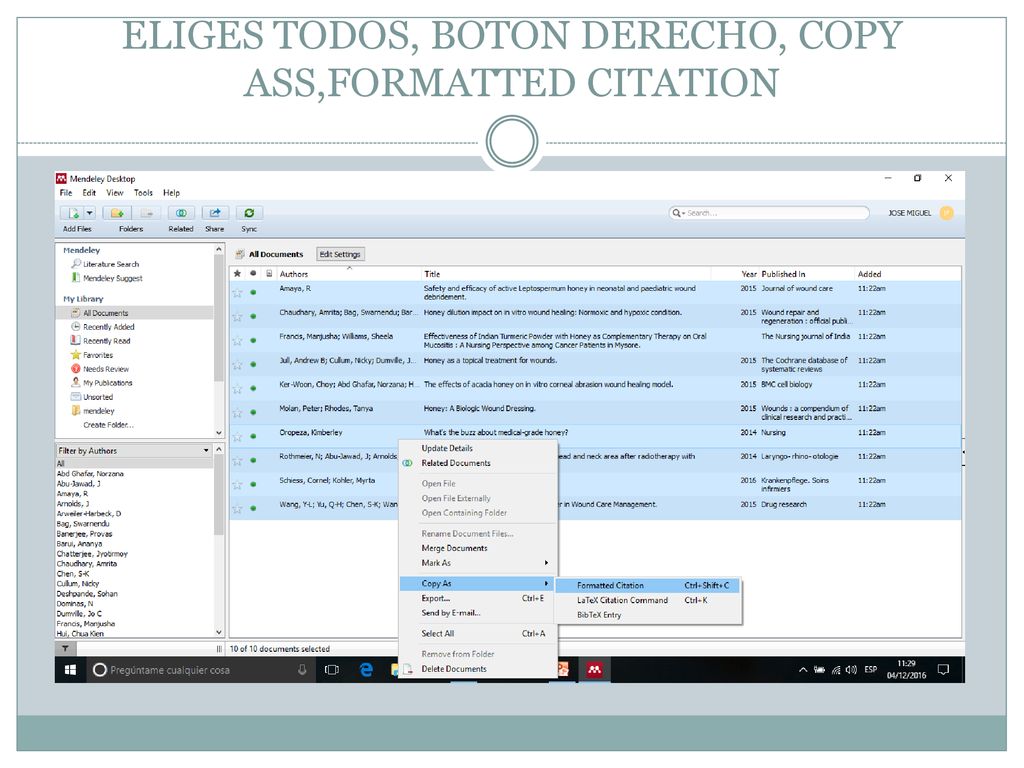The width and height of the screenshot is (1024, 768).
Task: Toggle read status dot for Rothmeier row
Action: tap(253, 460)
